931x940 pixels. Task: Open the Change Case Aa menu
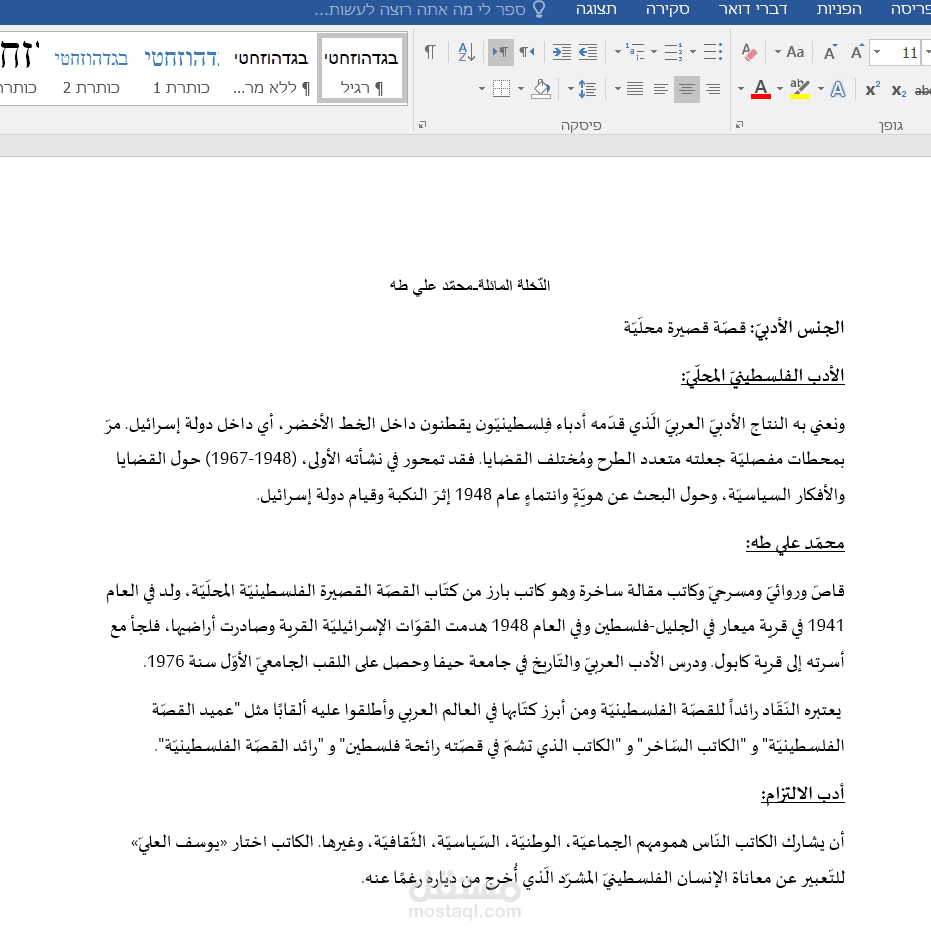pos(795,53)
